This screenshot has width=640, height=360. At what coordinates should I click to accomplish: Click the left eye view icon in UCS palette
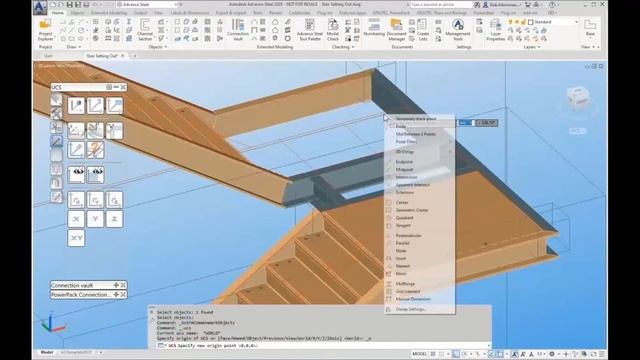pyautogui.click(x=76, y=175)
